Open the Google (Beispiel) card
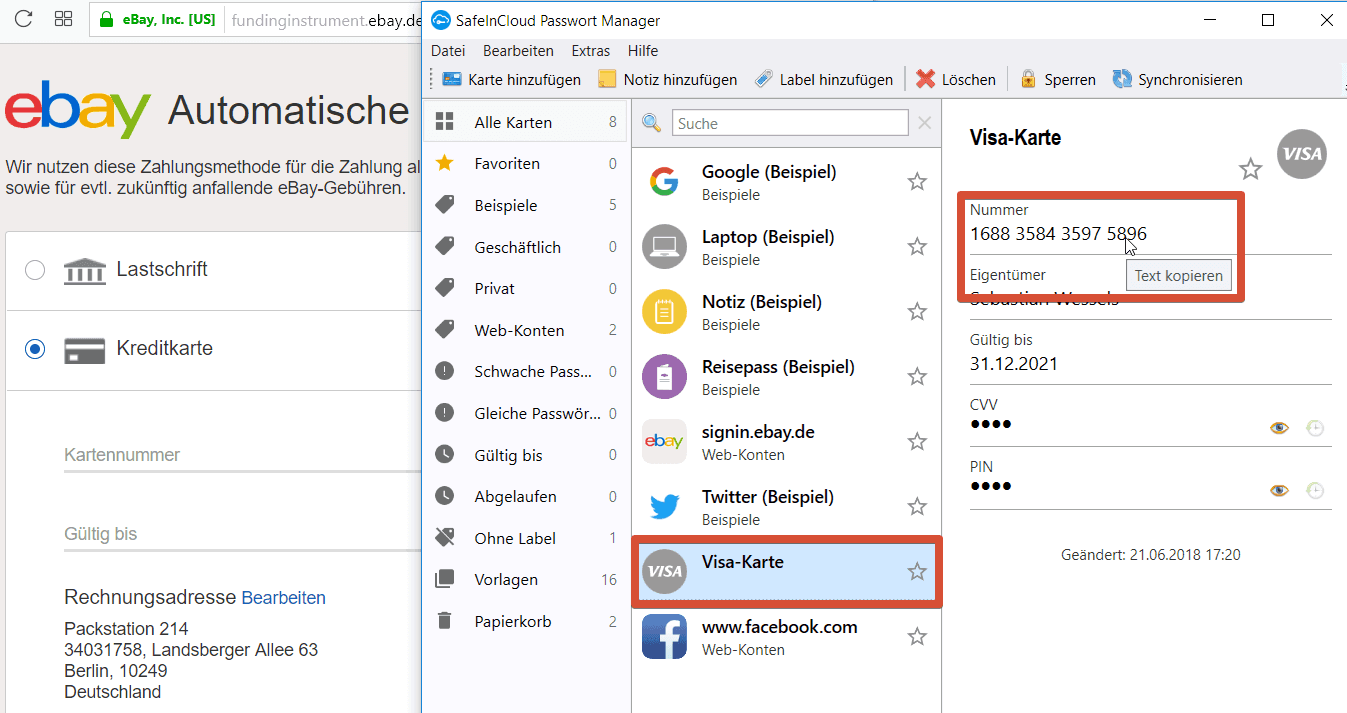The image size is (1347, 713). 787,181
